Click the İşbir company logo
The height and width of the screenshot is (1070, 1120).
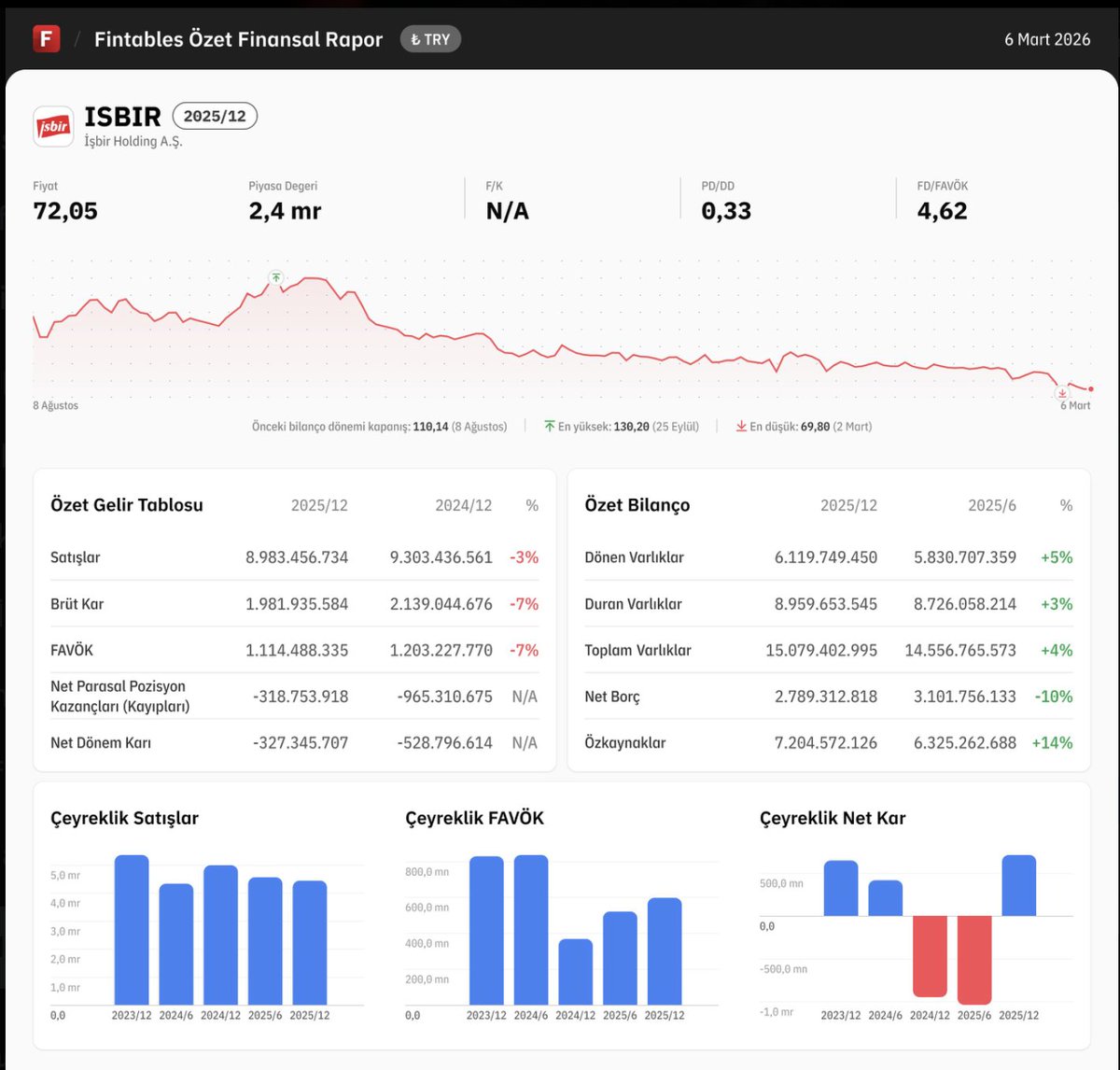[x=53, y=126]
